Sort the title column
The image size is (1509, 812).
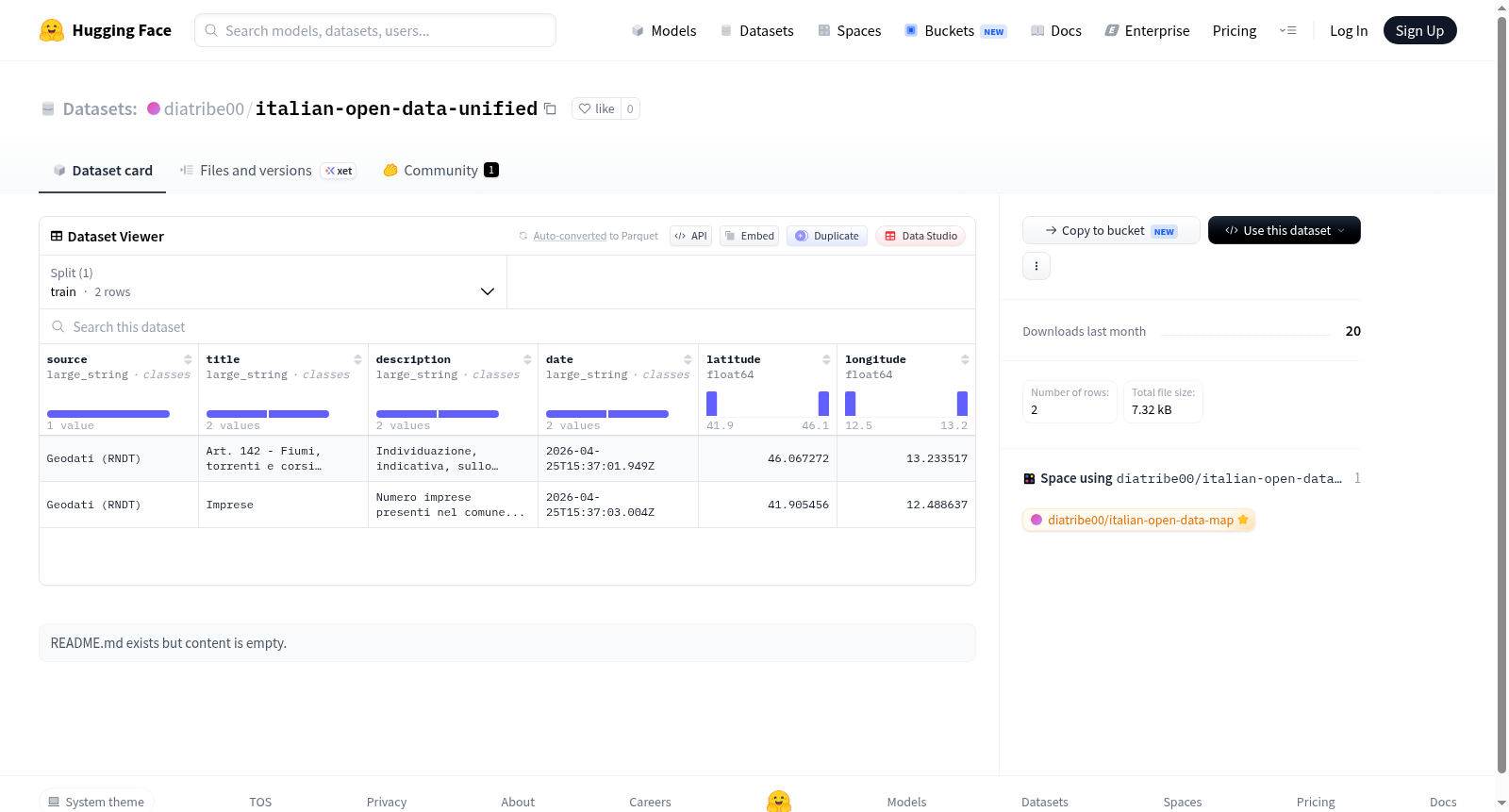pyautogui.click(x=357, y=359)
